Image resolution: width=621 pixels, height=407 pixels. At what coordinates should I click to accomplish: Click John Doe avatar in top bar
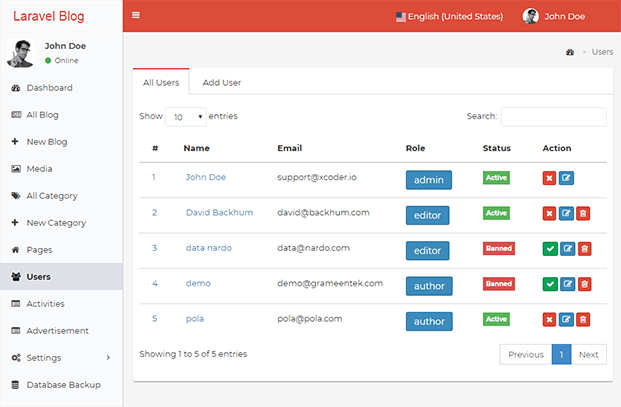pyautogui.click(x=530, y=16)
